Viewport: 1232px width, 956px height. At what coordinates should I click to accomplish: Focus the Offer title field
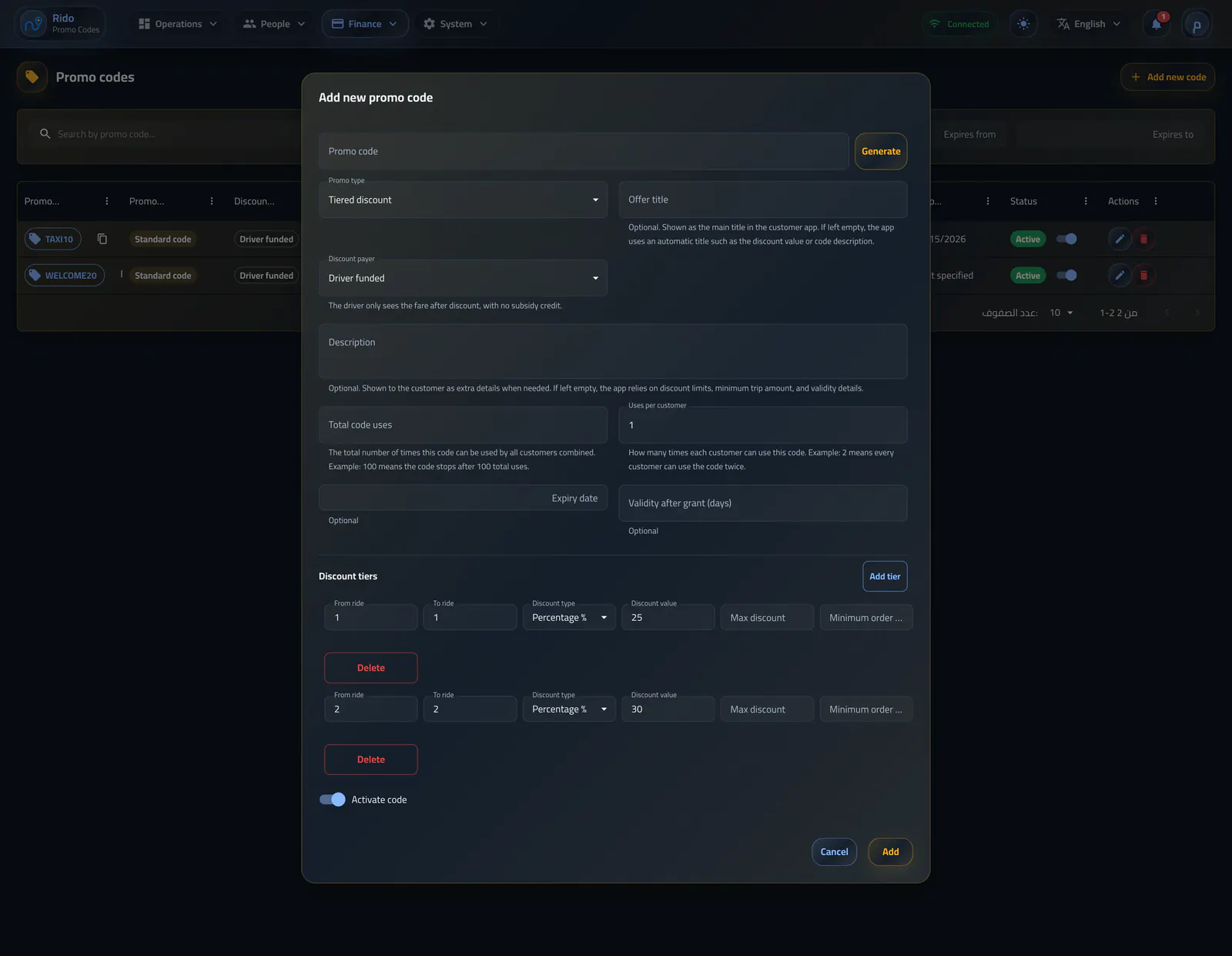[x=762, y=200]
